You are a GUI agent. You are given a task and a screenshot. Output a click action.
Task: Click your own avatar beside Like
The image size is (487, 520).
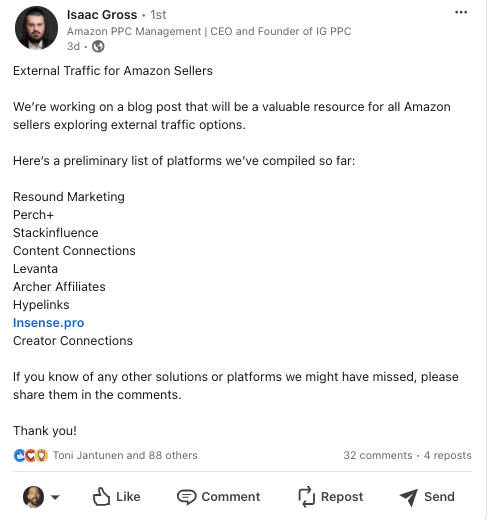coord(33,497)
